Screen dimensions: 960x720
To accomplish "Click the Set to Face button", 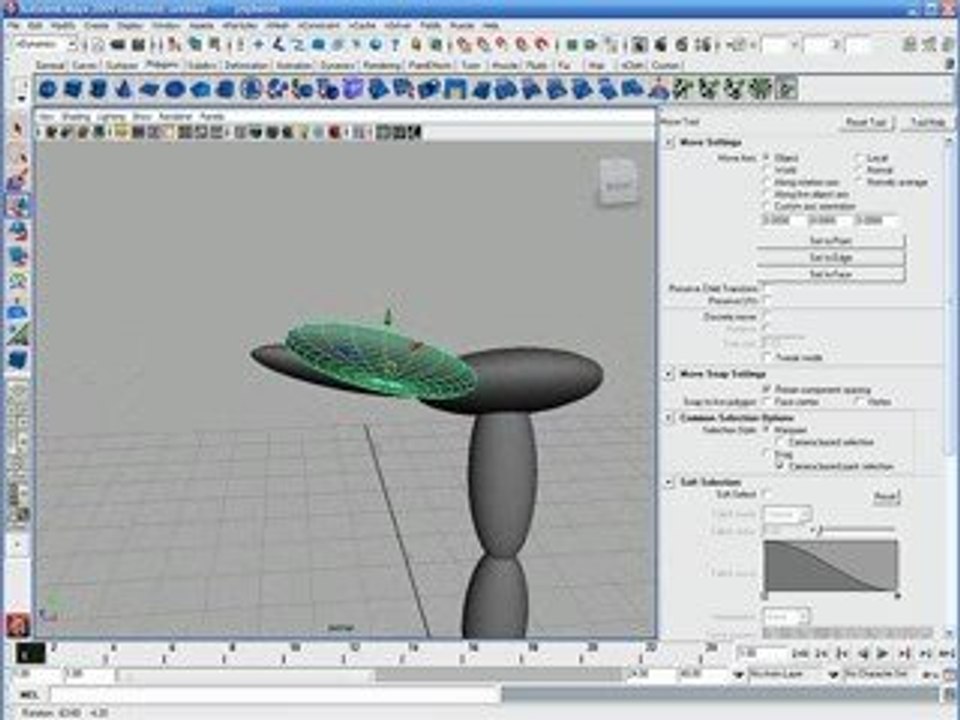I will tap(831, 274).
